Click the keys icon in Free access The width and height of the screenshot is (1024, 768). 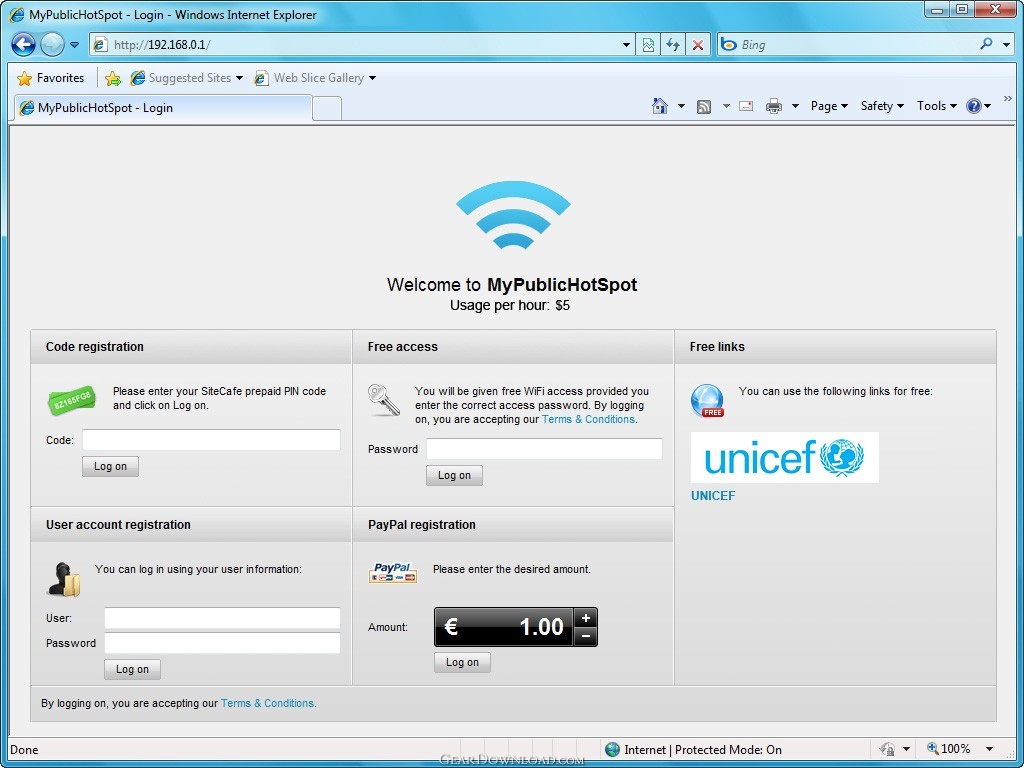pyautogui.click(x=384, y=400)
